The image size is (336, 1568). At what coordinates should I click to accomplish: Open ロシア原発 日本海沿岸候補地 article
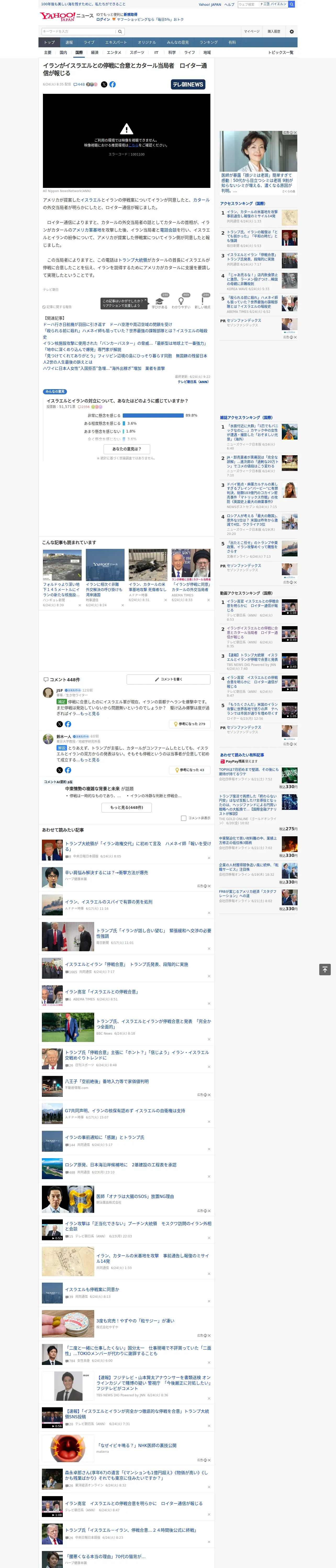point(121,1165)
